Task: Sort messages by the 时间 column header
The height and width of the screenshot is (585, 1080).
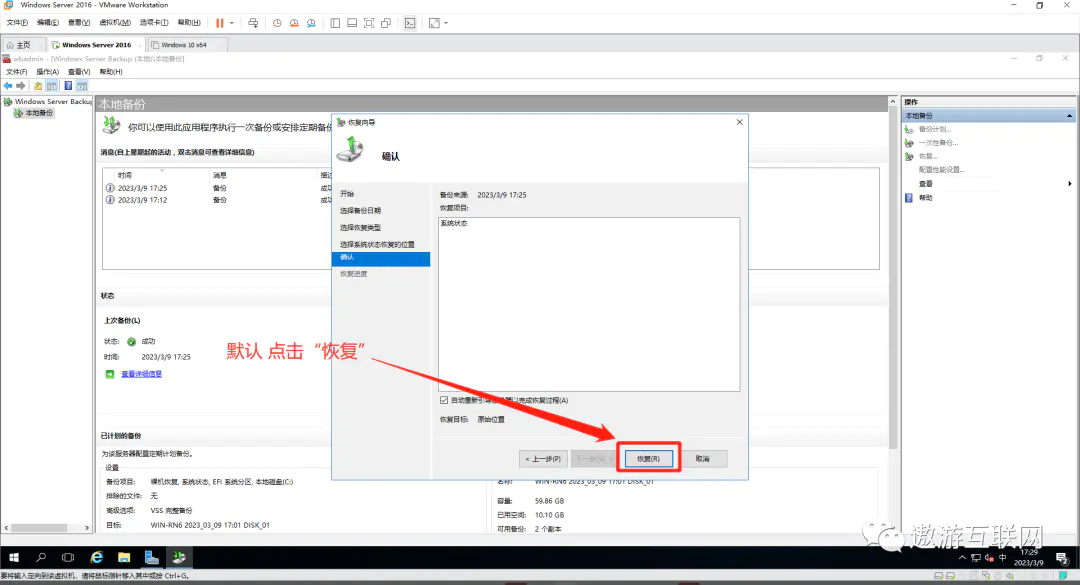Action: (x=125, y=175)
